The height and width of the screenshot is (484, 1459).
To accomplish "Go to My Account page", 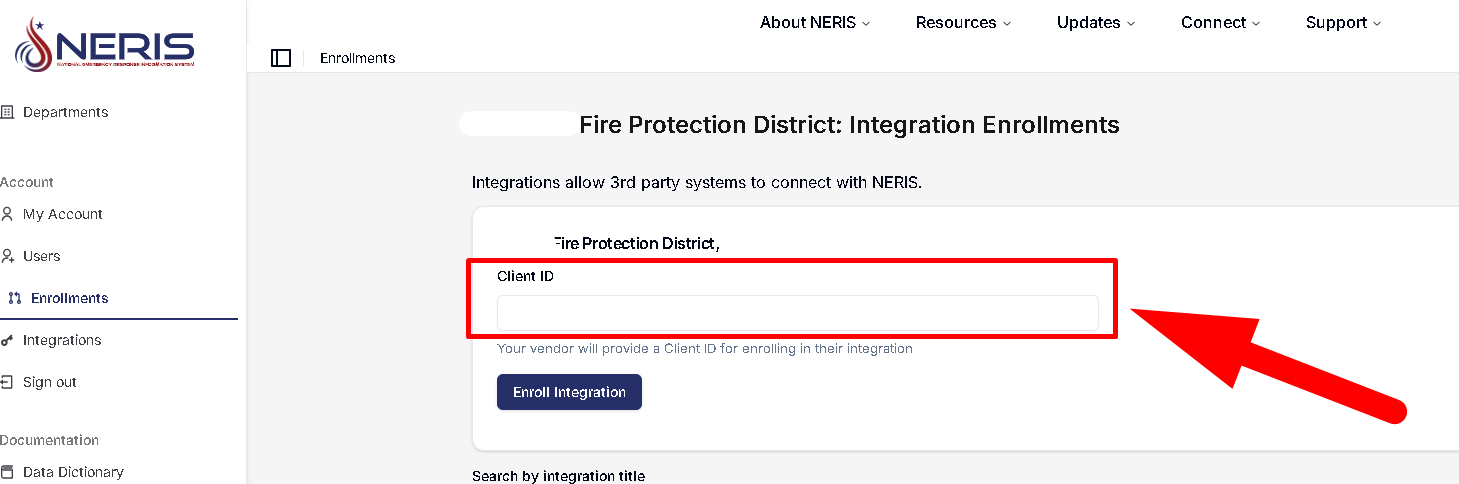I will click(63, 214).
